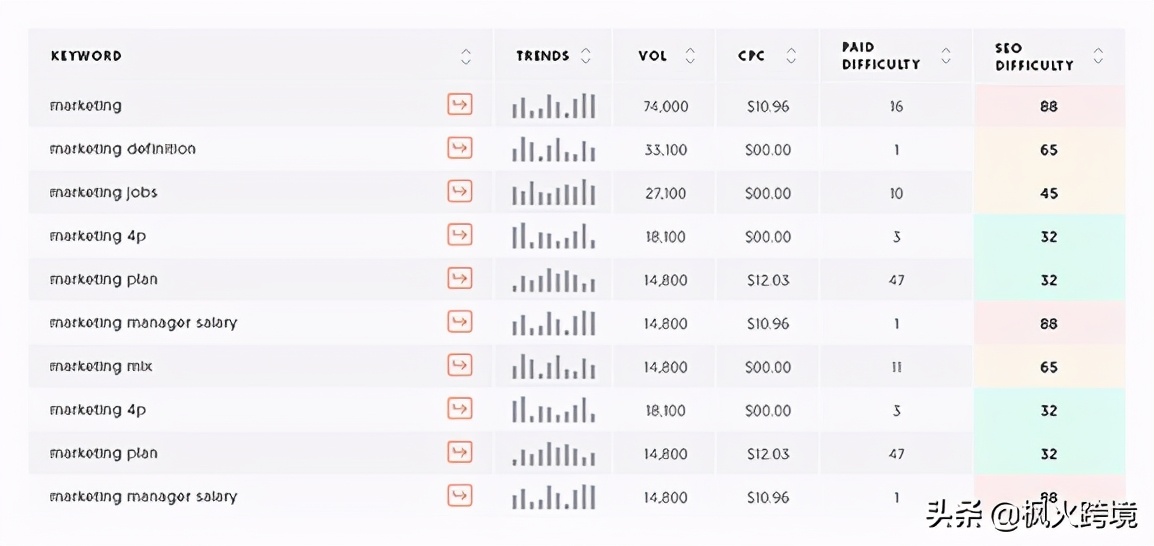This screenshot has width=1154, height=546.
Task: Sort table by Keyword column arrows
Action: (x=465, y=56)
